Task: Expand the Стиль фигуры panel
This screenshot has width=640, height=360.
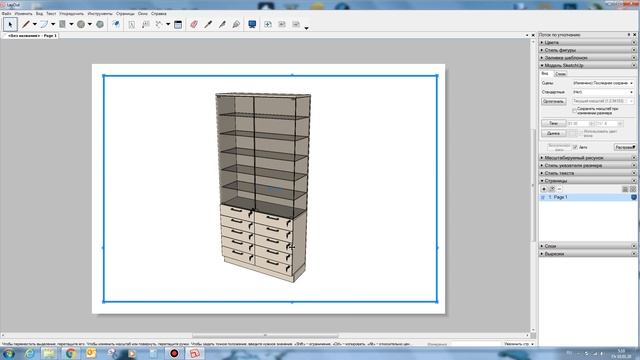Action: pos(588,50)
